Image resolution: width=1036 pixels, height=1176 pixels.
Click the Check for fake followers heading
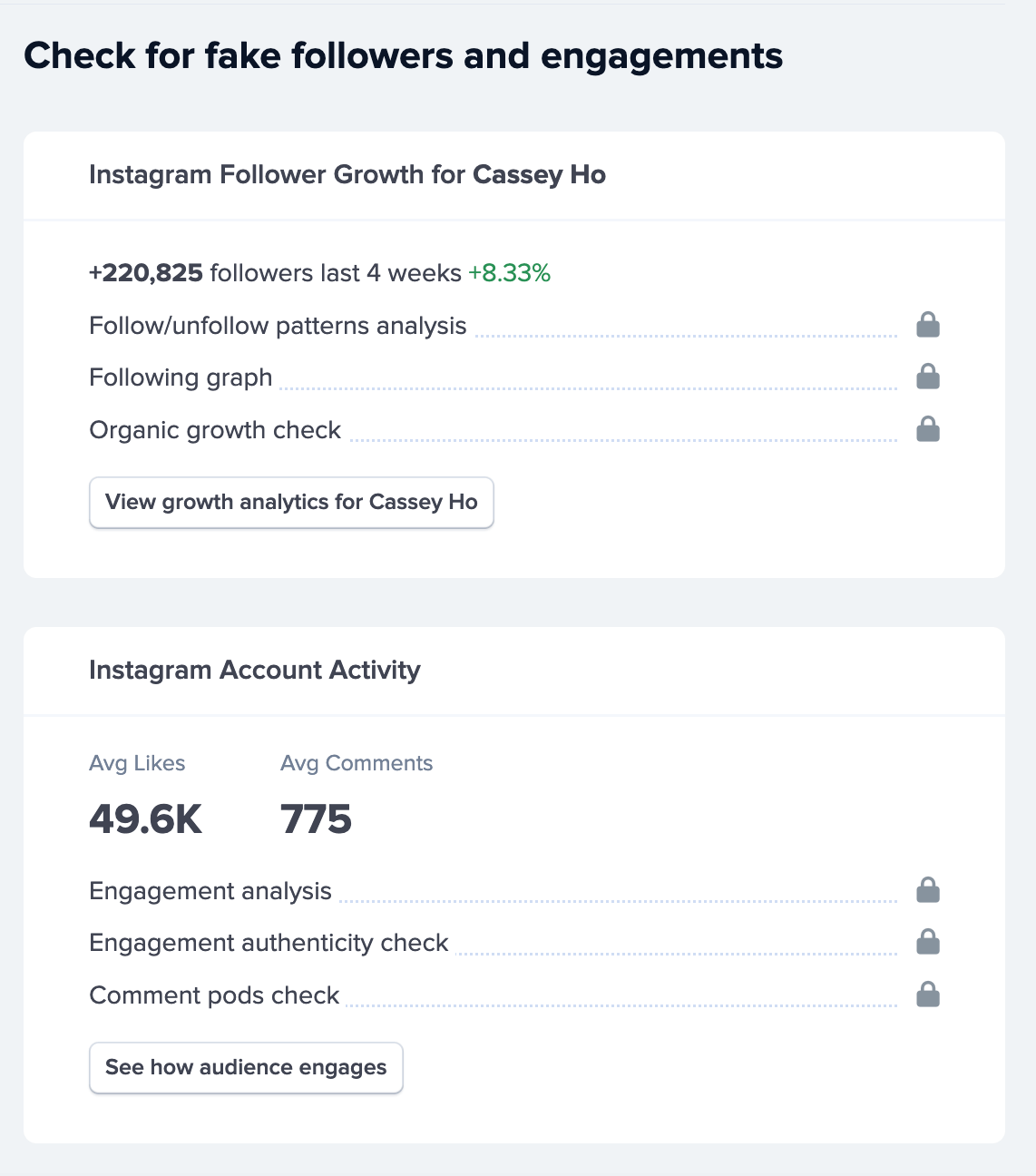coord(404,55)
